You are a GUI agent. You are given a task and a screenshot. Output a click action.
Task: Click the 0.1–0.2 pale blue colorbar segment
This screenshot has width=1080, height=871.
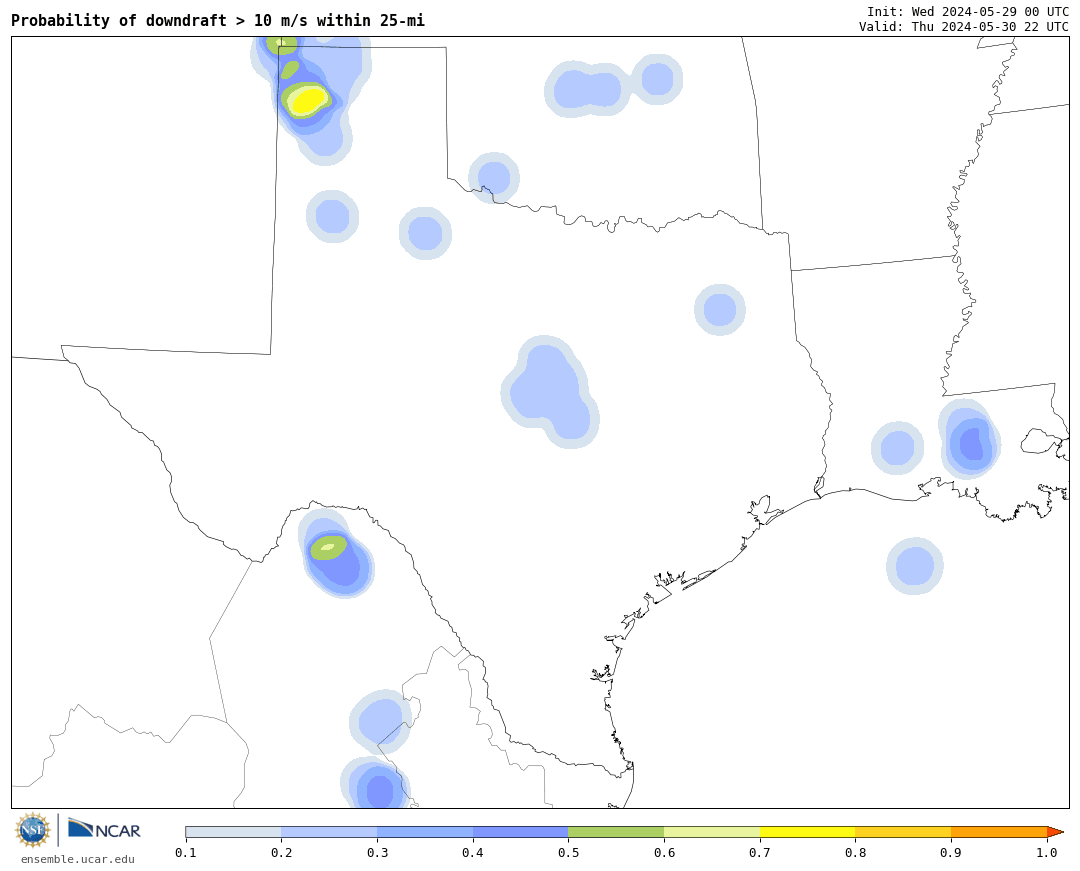[x=233, y=832]
